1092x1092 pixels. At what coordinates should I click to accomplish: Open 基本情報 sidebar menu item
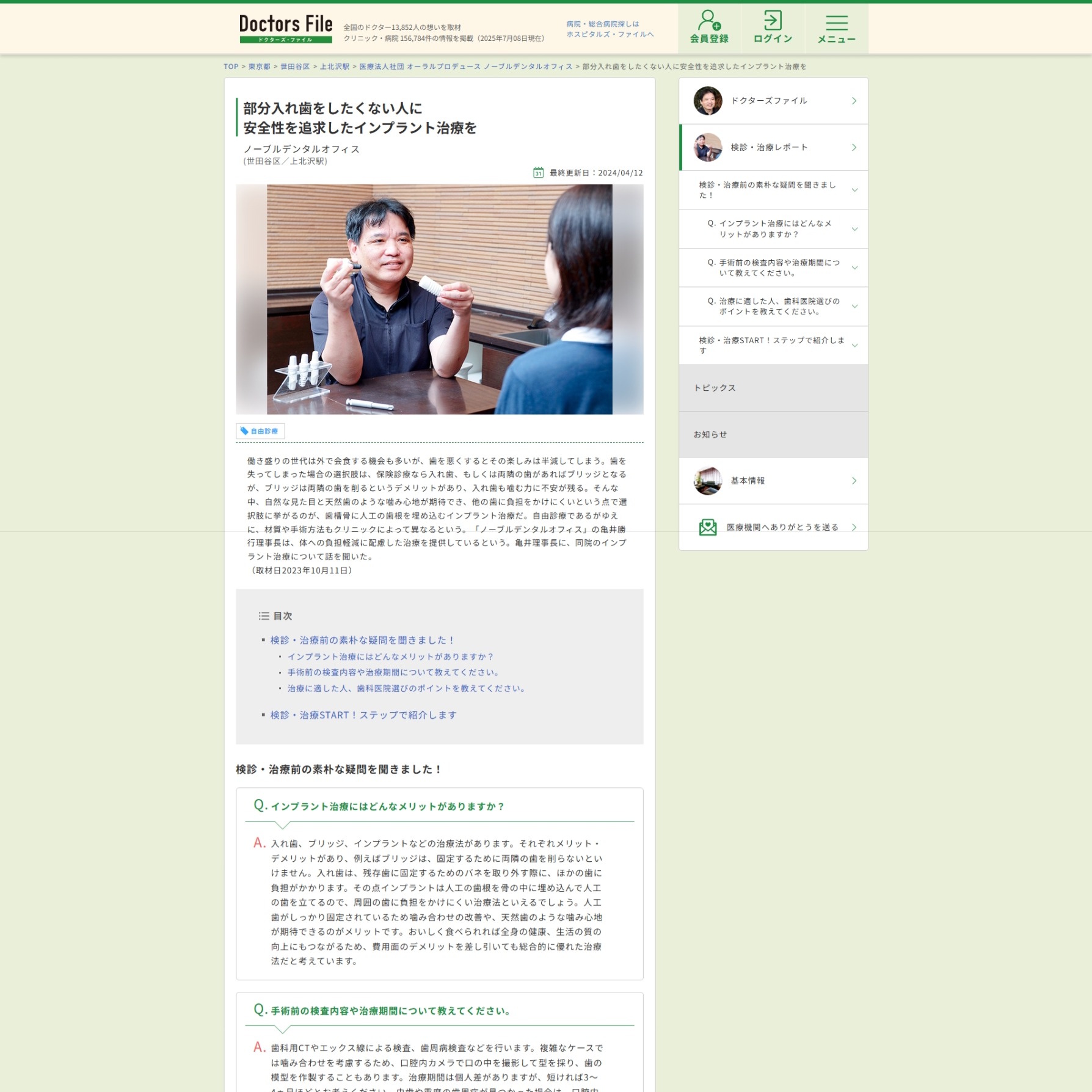[x=773, y=481]
